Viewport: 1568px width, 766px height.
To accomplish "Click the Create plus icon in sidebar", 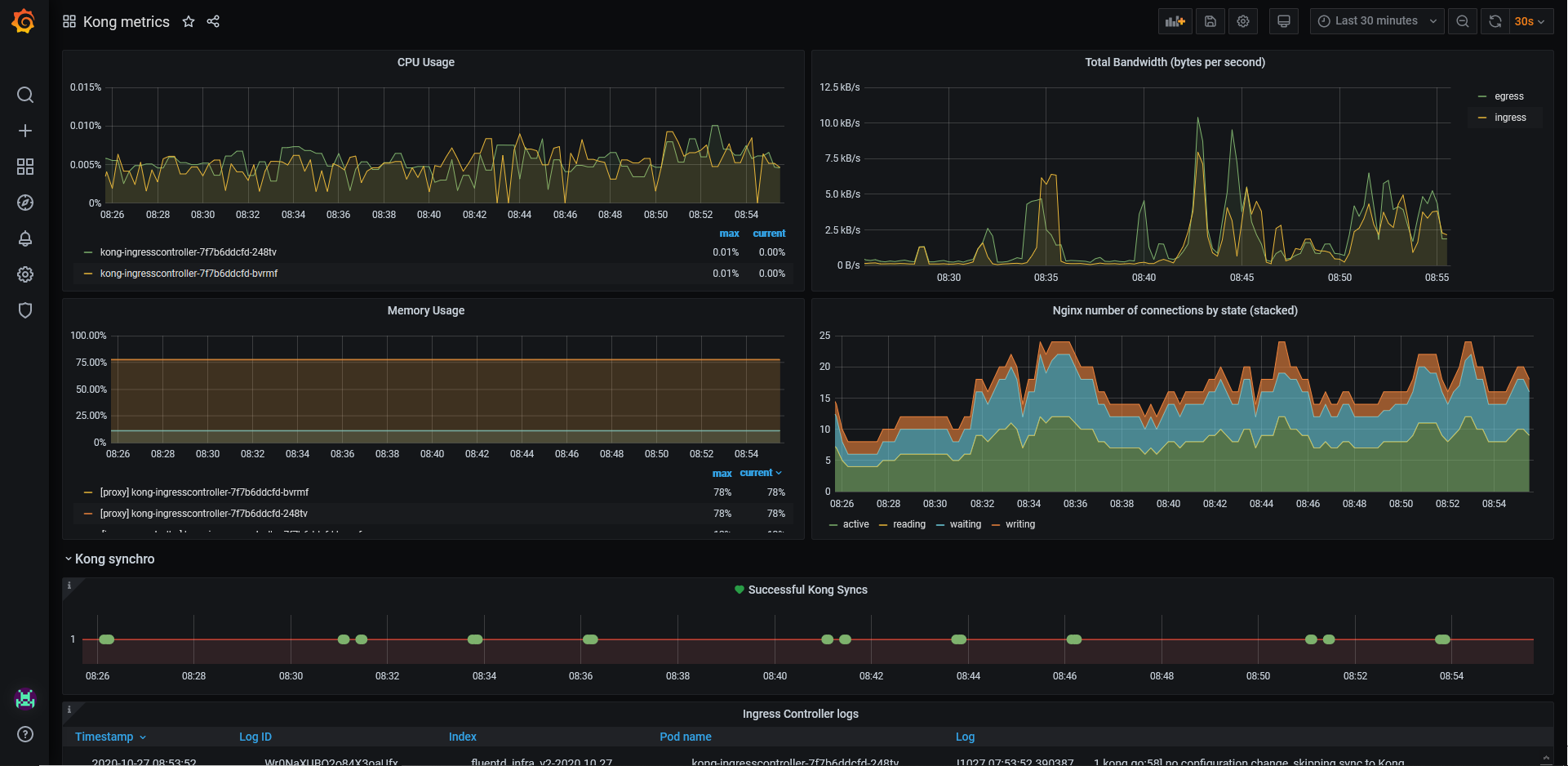I will click(x=25, y=131).
